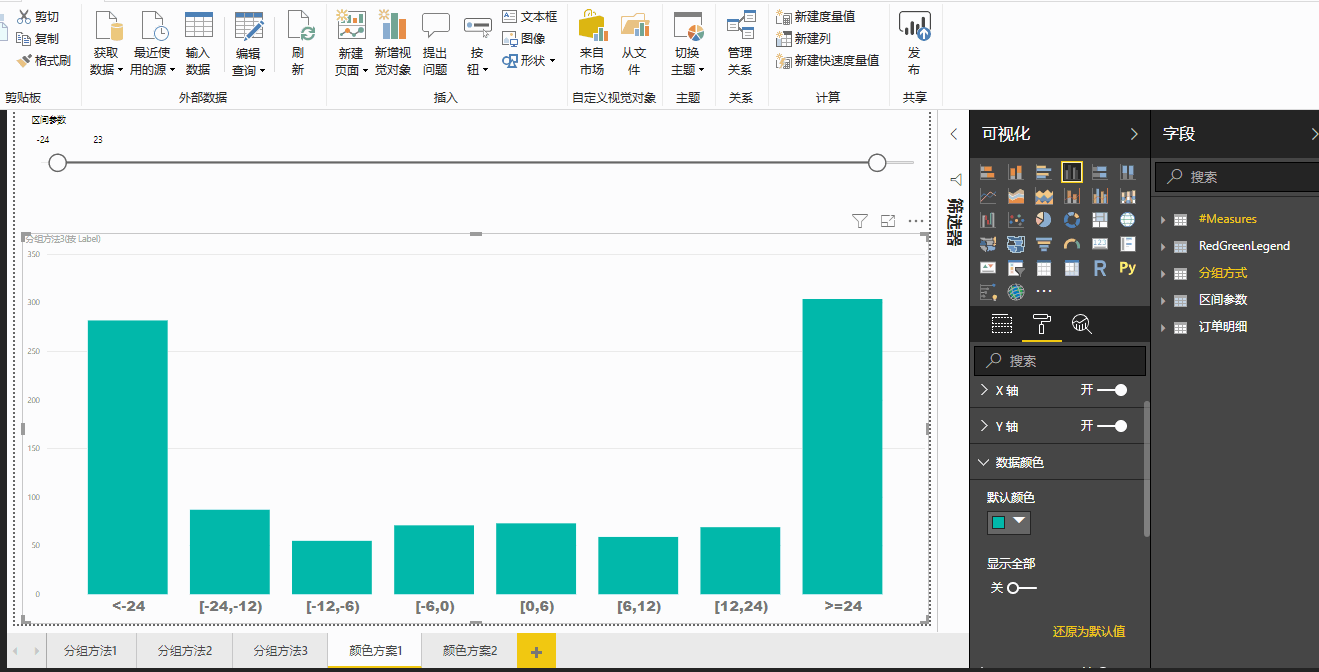
Task: Insert an image (图像)
Action: [524, 38]
